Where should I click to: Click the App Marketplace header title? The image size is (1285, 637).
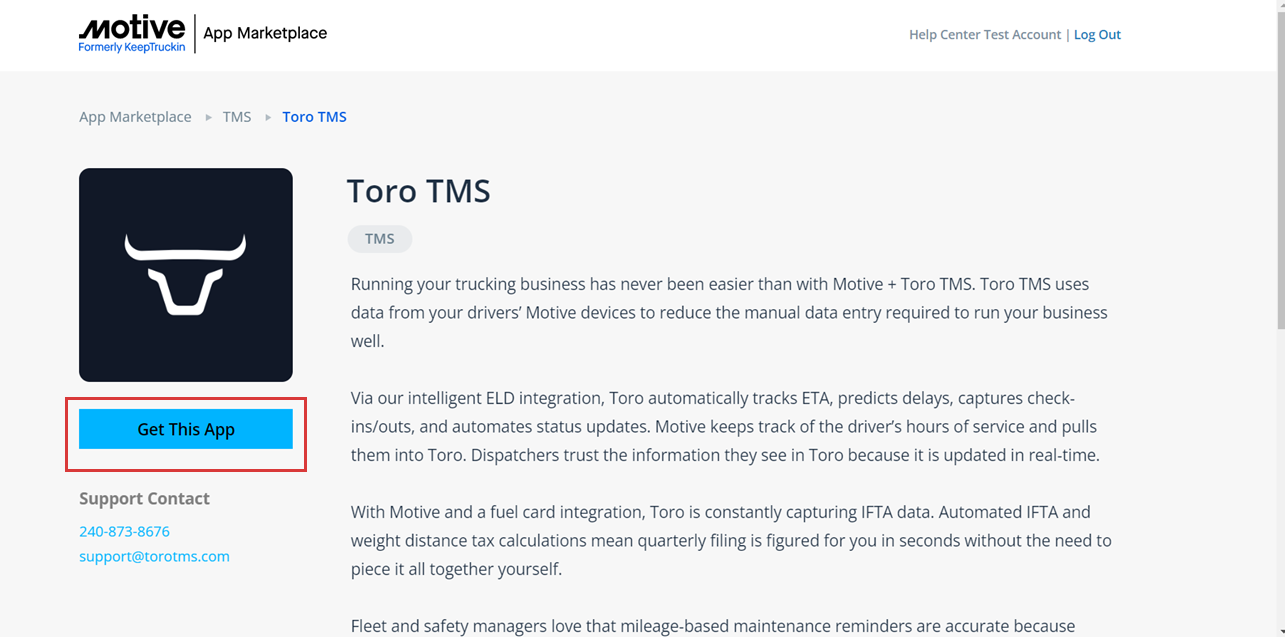click(x=265, y=33)
